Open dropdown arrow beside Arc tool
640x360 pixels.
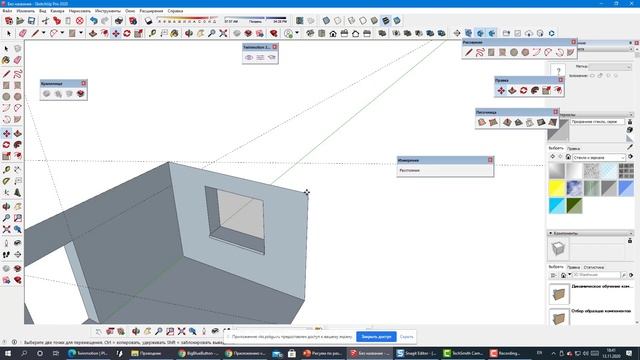(x=62, y=33)
